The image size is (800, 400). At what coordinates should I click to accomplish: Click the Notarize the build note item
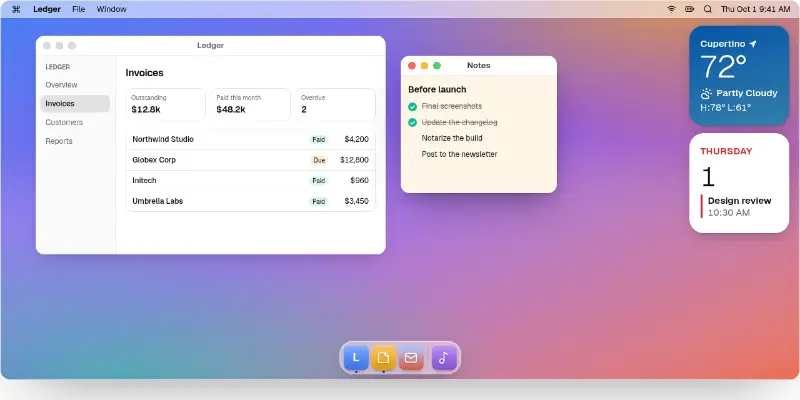(x=452, y=138)
